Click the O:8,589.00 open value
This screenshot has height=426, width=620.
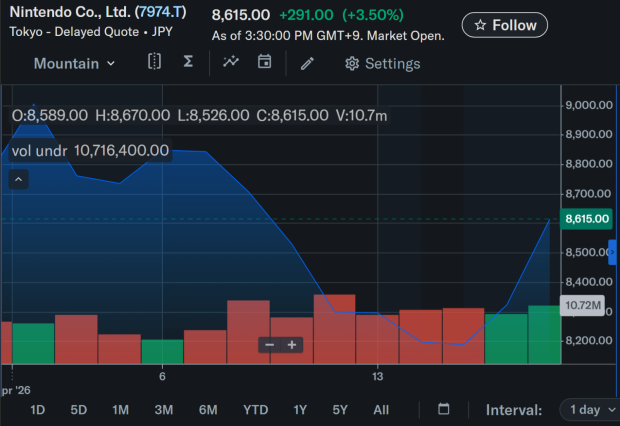(x=50, y=115)
